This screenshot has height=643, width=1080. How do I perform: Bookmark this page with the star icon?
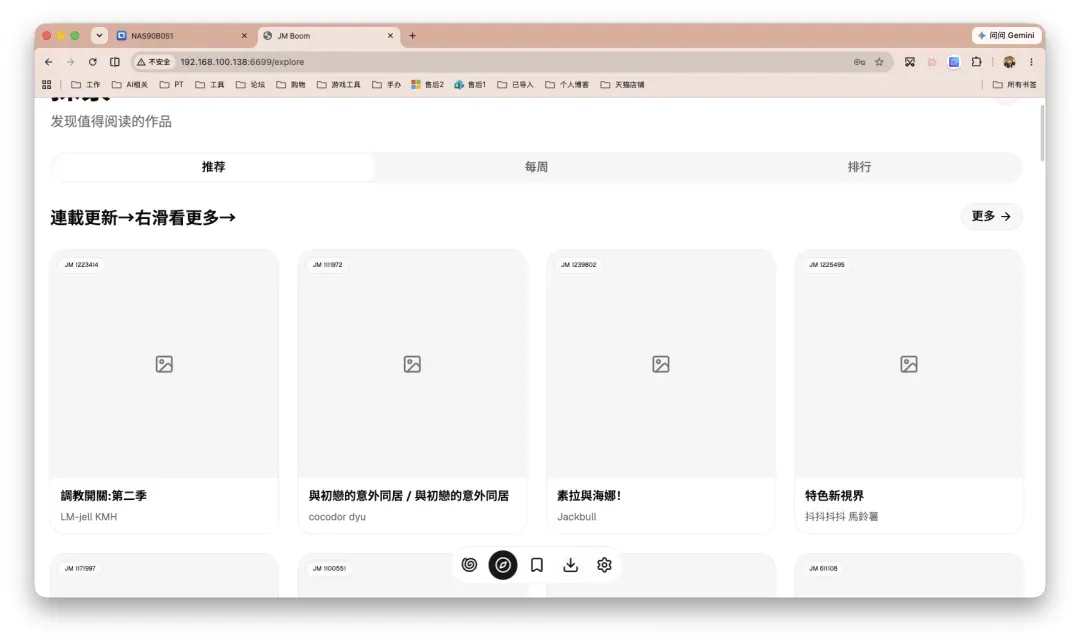point(879,62)
